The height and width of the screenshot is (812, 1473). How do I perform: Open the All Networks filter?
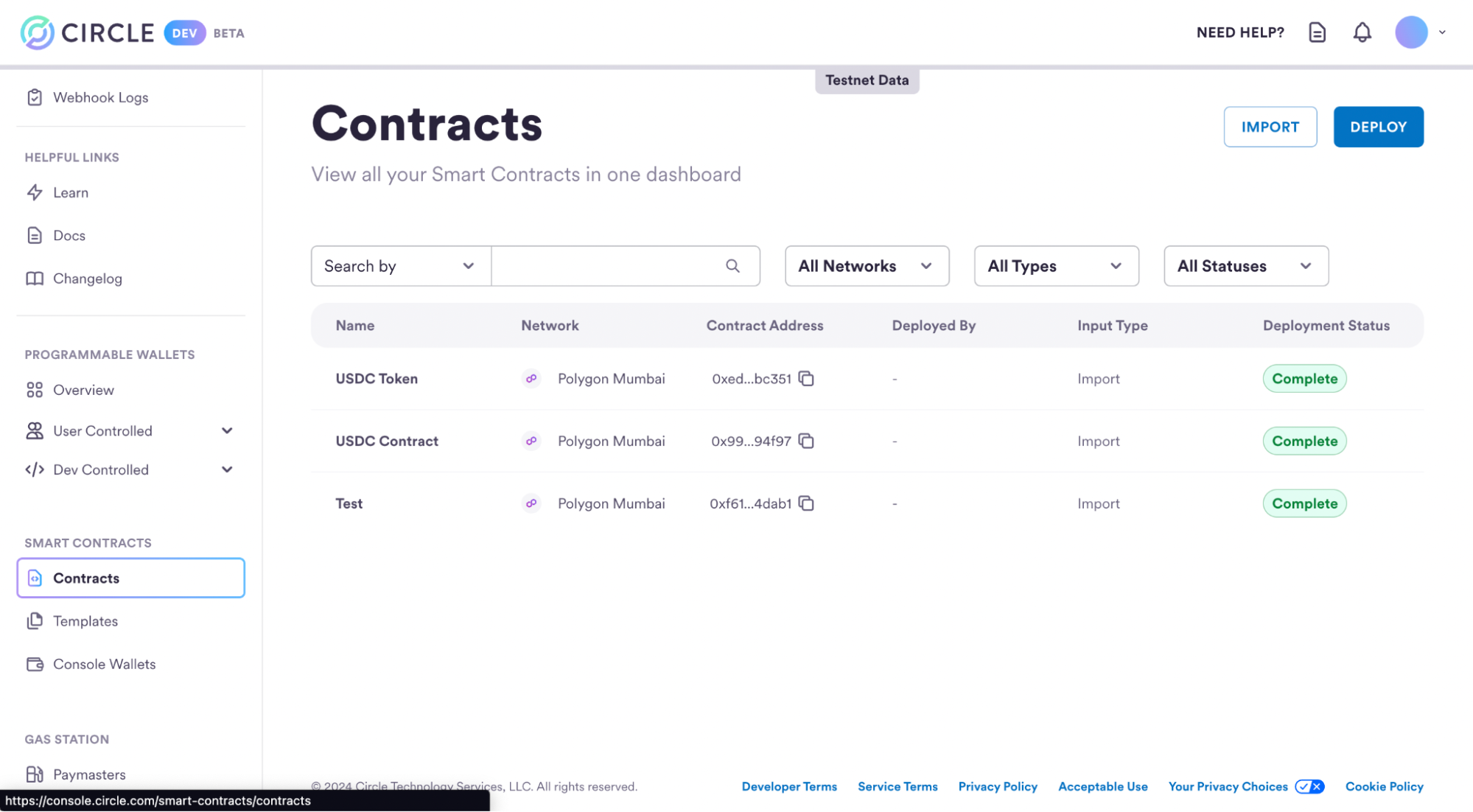pos(867,266)
